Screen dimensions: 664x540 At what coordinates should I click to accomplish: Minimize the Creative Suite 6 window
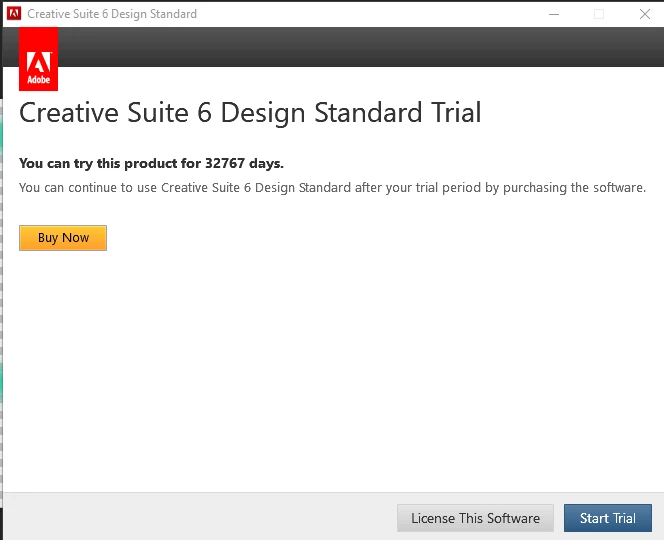(554, 14)
